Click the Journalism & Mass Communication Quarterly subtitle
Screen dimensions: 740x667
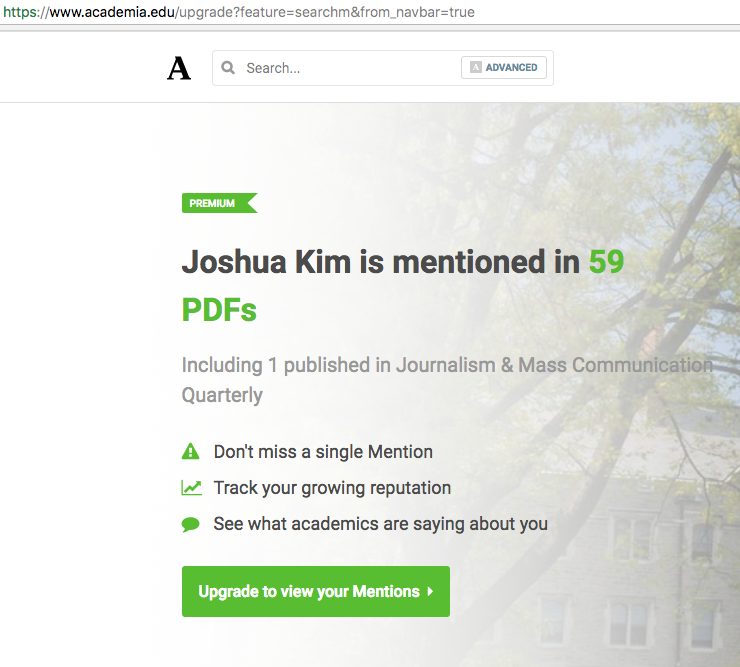(447, 380)
